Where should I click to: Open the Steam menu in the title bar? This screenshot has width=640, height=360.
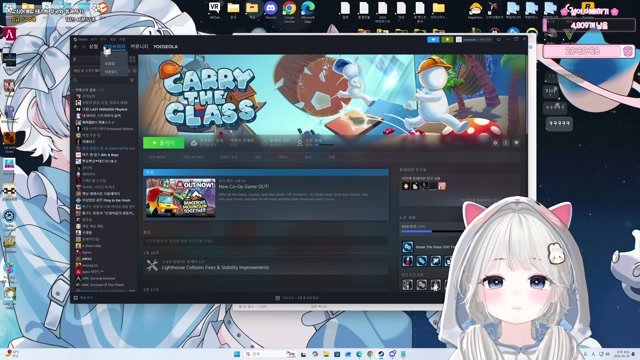81,39
